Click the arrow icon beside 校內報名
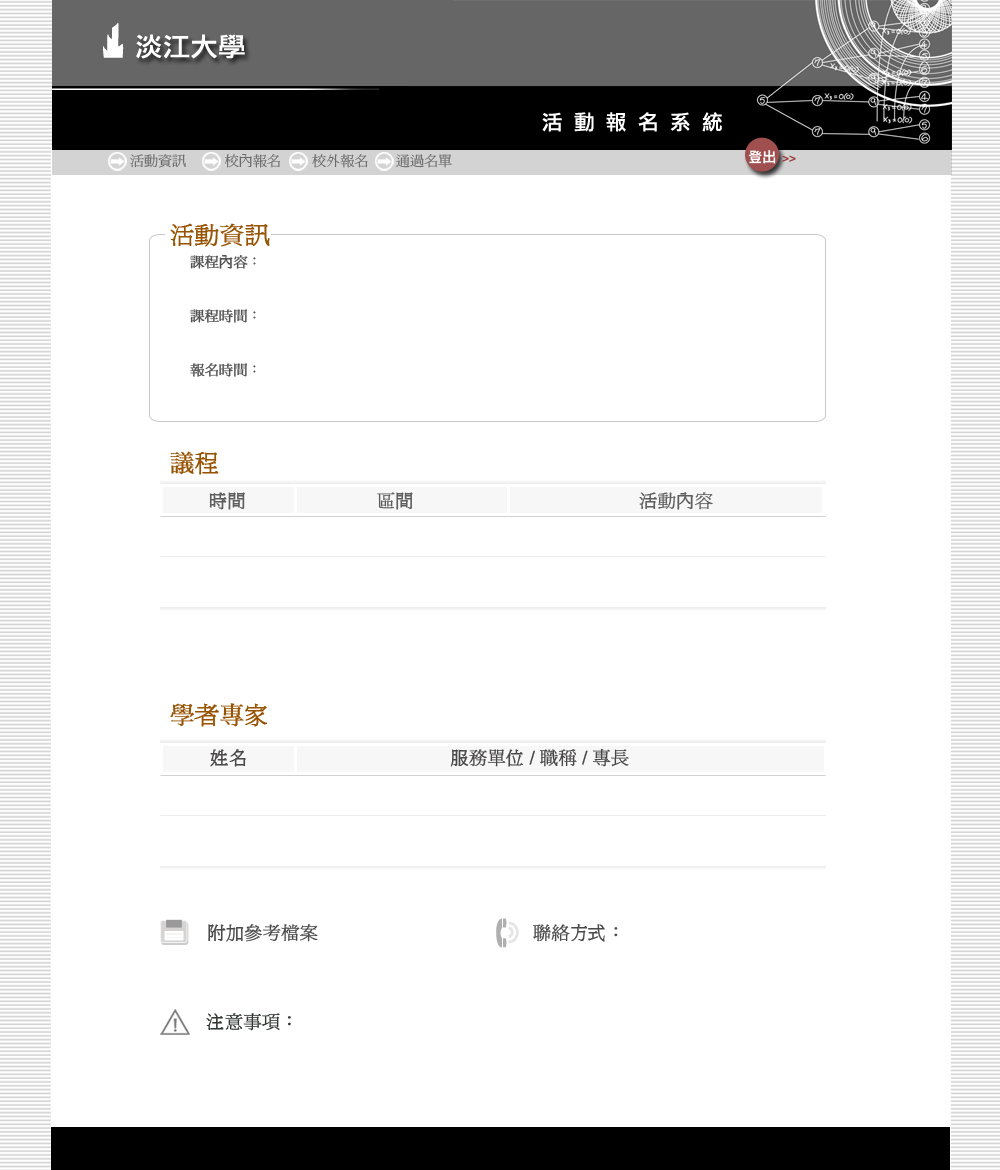The image size is (1000, 1170). [x=211, y=162]
